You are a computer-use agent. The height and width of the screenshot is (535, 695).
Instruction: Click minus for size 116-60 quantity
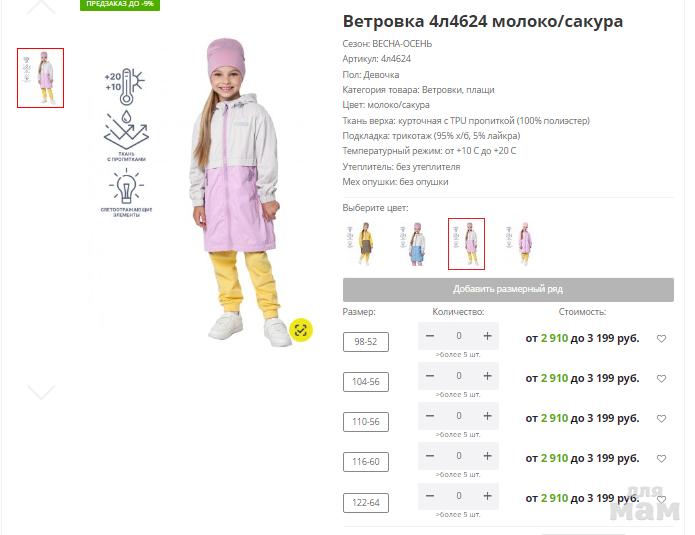click(x=429, y=456)
